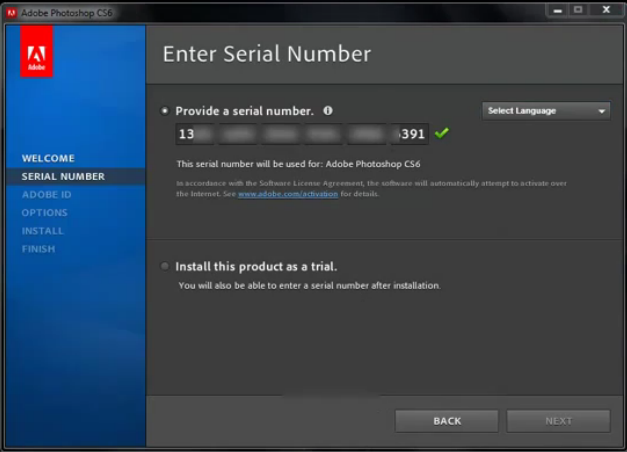This screenshot has width=627, height=452.
Task: Select the Serial Number step in the sidebar
Action: pos(63,176)
